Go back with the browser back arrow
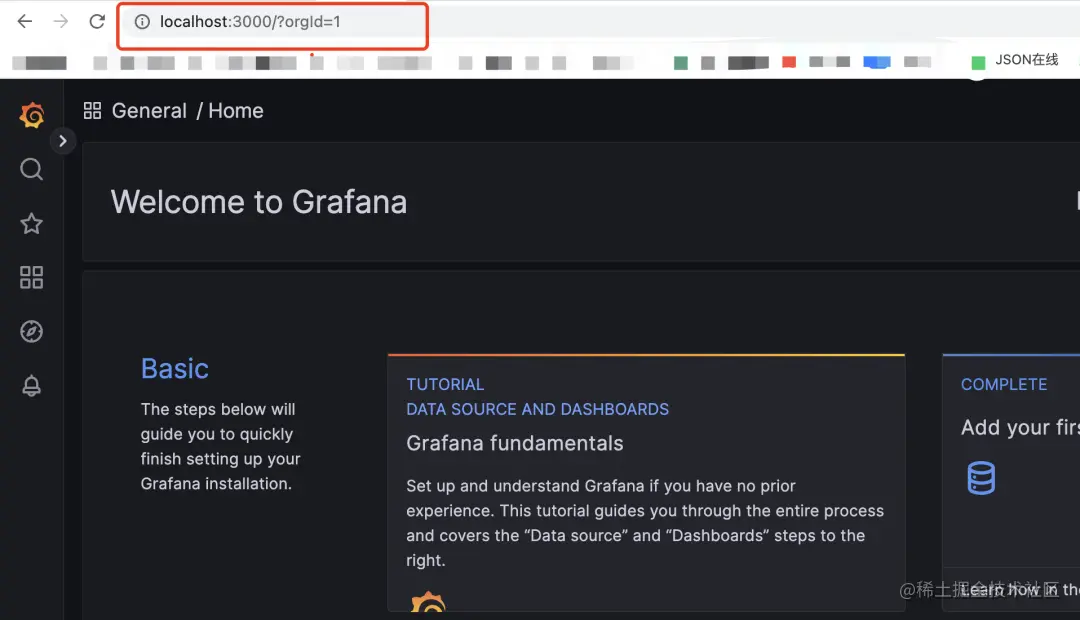This screenshot has height=620, width=1080. (25, 21)
